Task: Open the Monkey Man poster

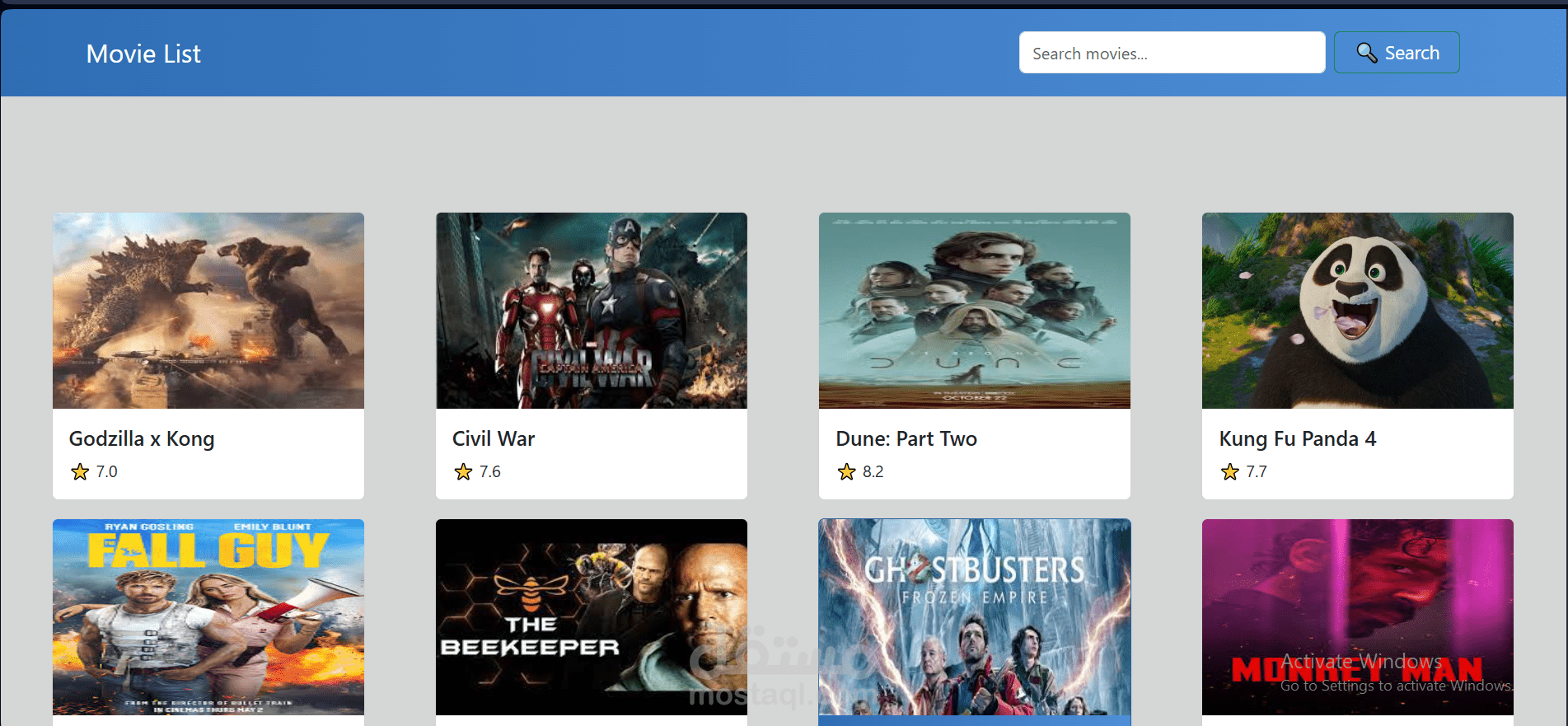Action: click(x=1358, y=617)
